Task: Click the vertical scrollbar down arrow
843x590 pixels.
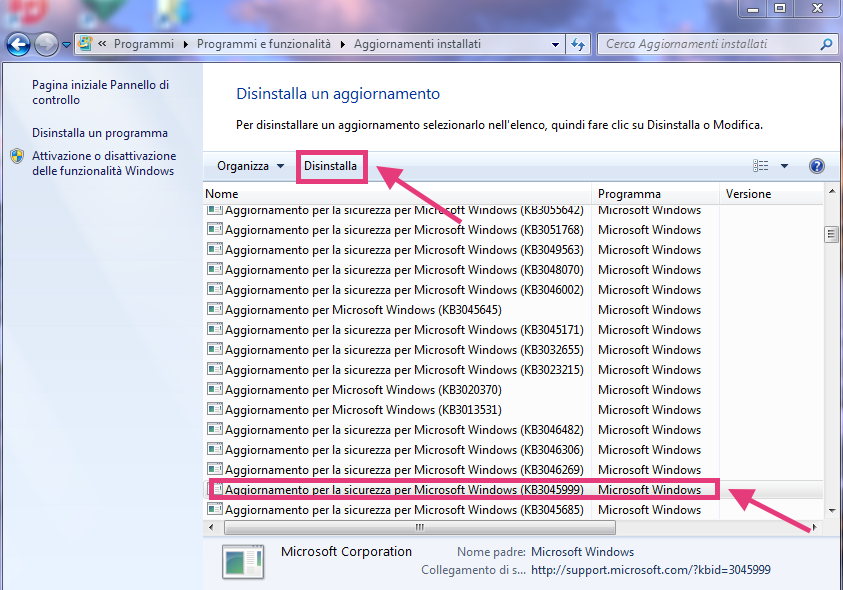Action: (x=832, y=511)
